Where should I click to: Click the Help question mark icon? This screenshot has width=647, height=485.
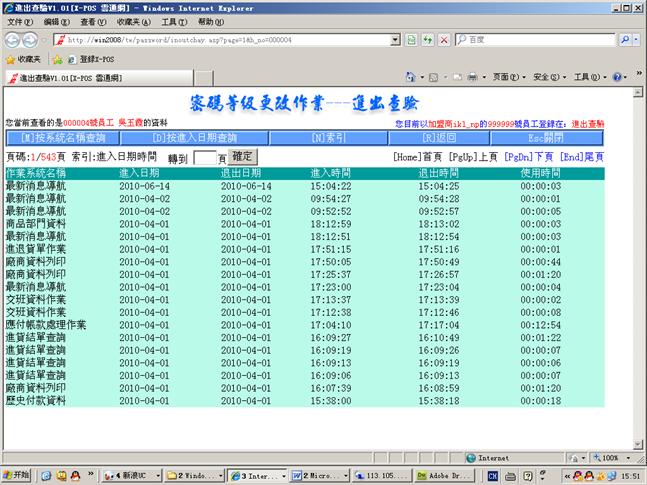tap(617, 77)
